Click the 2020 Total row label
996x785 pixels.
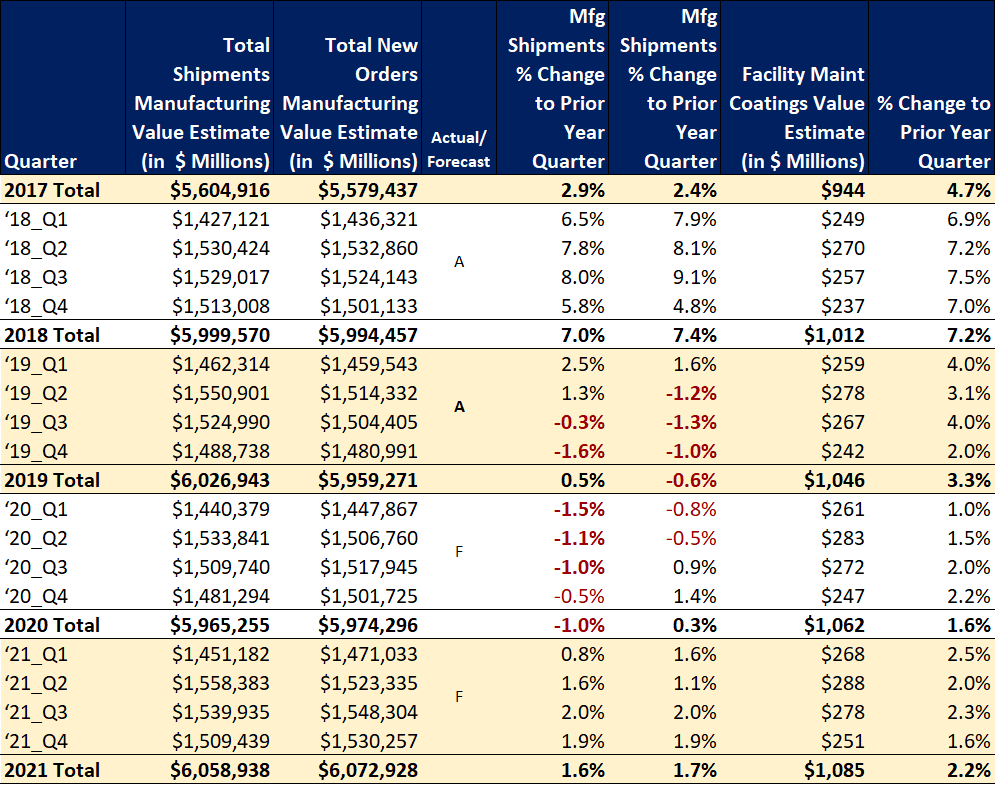click(52, 625)
